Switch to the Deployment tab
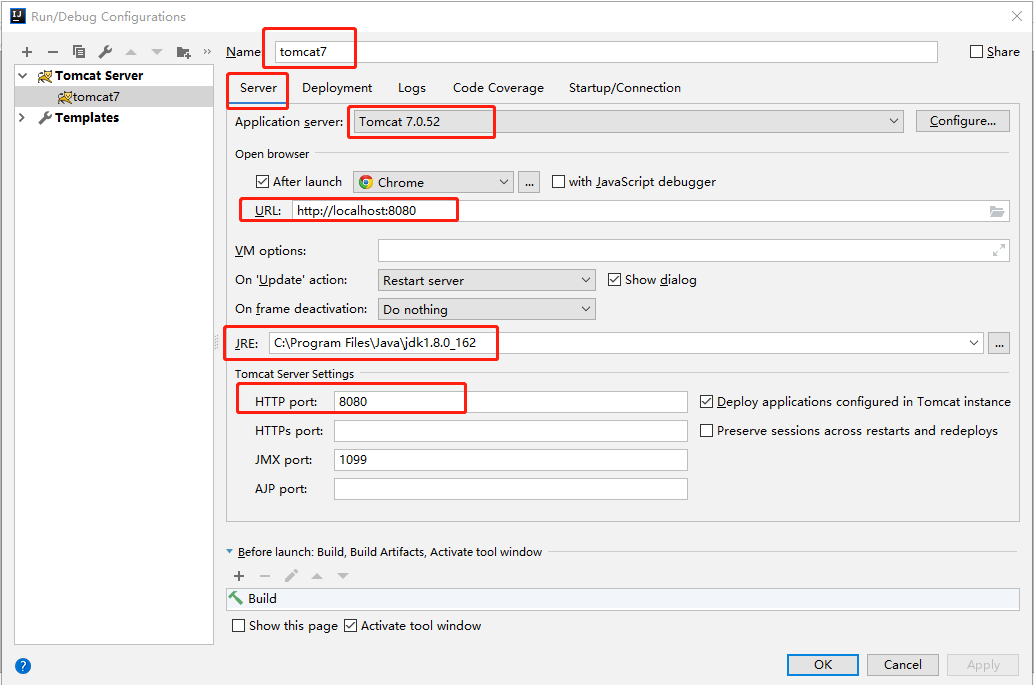Image resolution: width=1034 pixels, height=685 pixels. [x=337, y=88]
